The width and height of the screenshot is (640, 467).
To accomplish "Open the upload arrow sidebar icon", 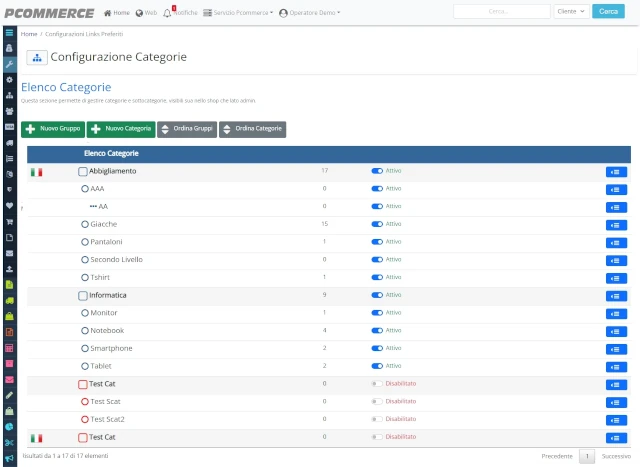I will [x=9, y=269].
